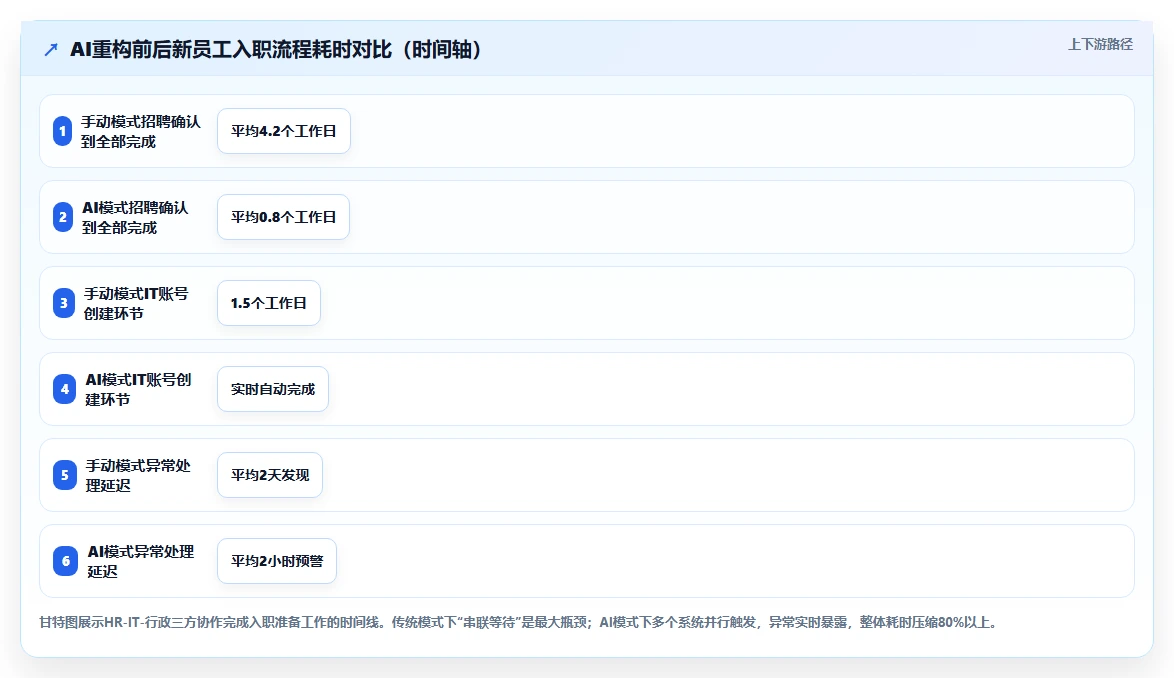Click the footnote text starting with 甘特图展示

pos(518,623)
